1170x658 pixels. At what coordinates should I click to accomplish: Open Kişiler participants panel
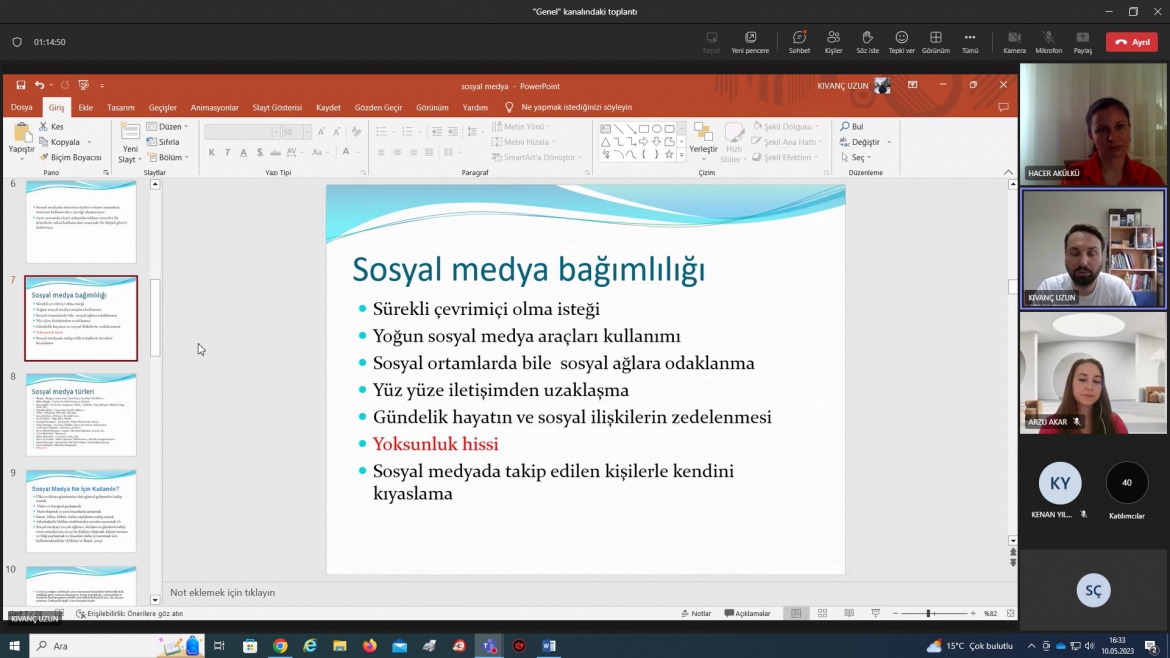point(833,42)
